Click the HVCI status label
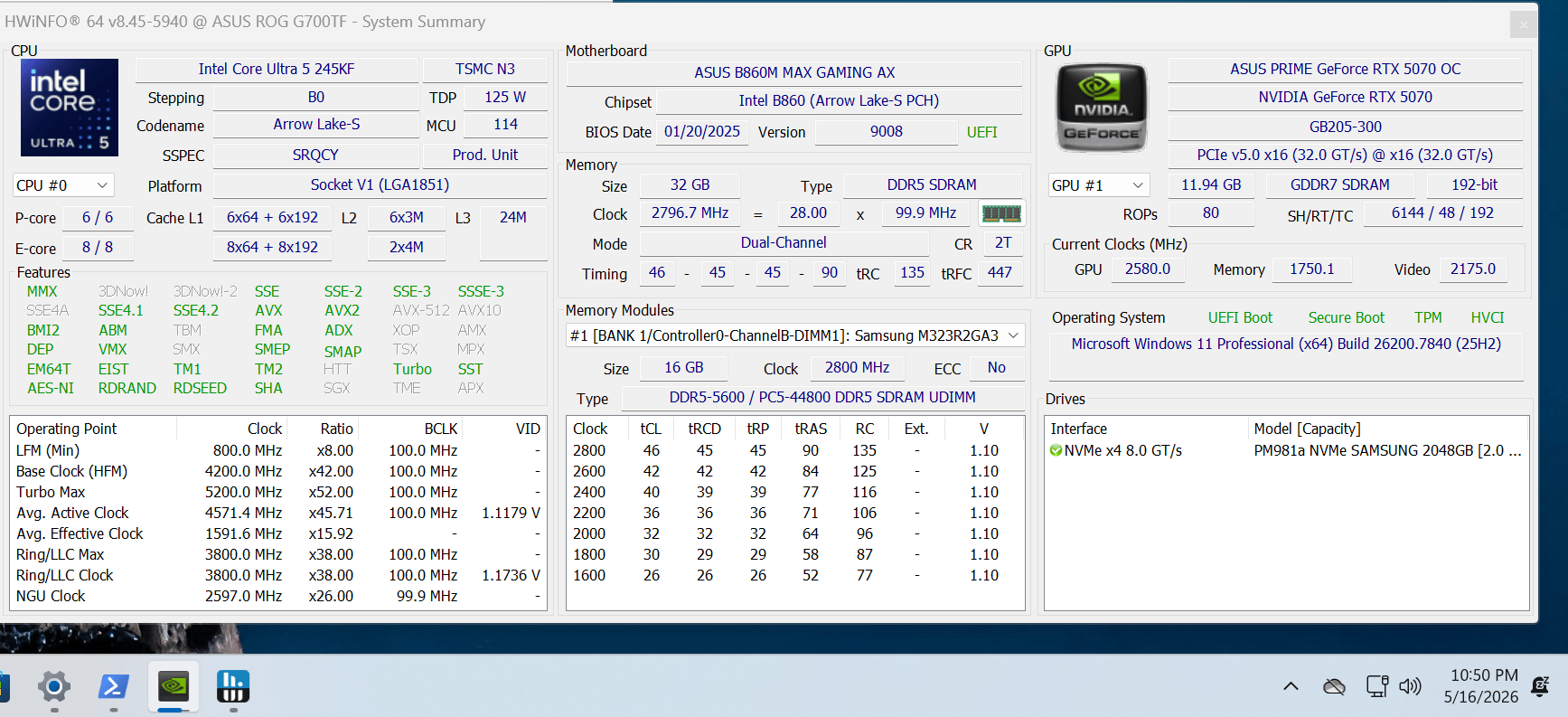The image size is (1568, 717). tap(1488, 318)
